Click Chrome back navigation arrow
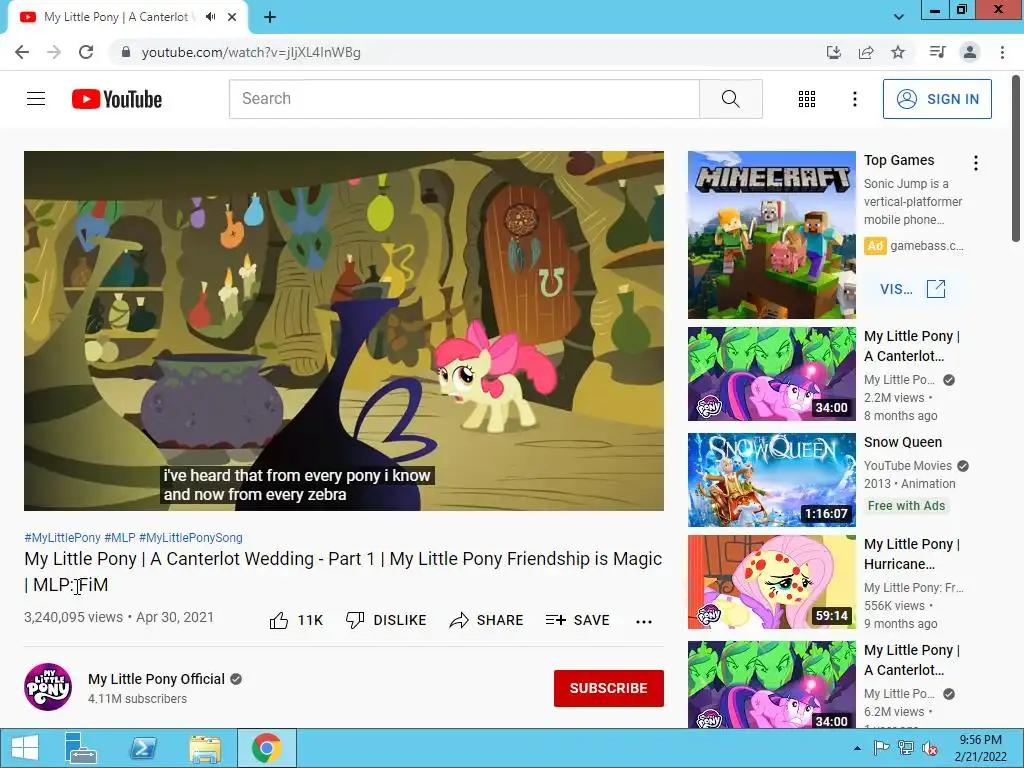Viewport: 1024px width, 768px height. point(22,52)
